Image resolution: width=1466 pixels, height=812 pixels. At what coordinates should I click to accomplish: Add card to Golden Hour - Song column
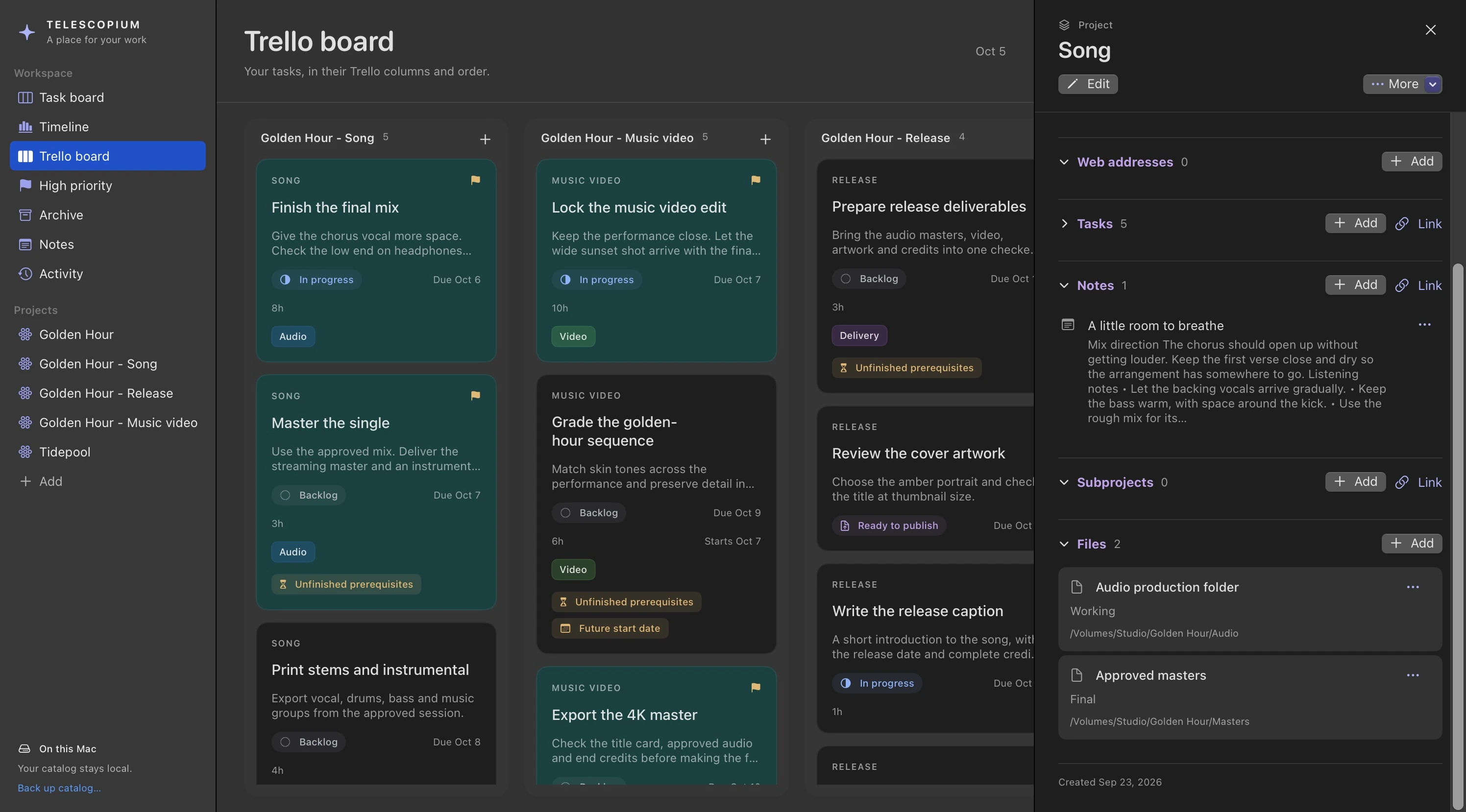click(x=485, y=139)
